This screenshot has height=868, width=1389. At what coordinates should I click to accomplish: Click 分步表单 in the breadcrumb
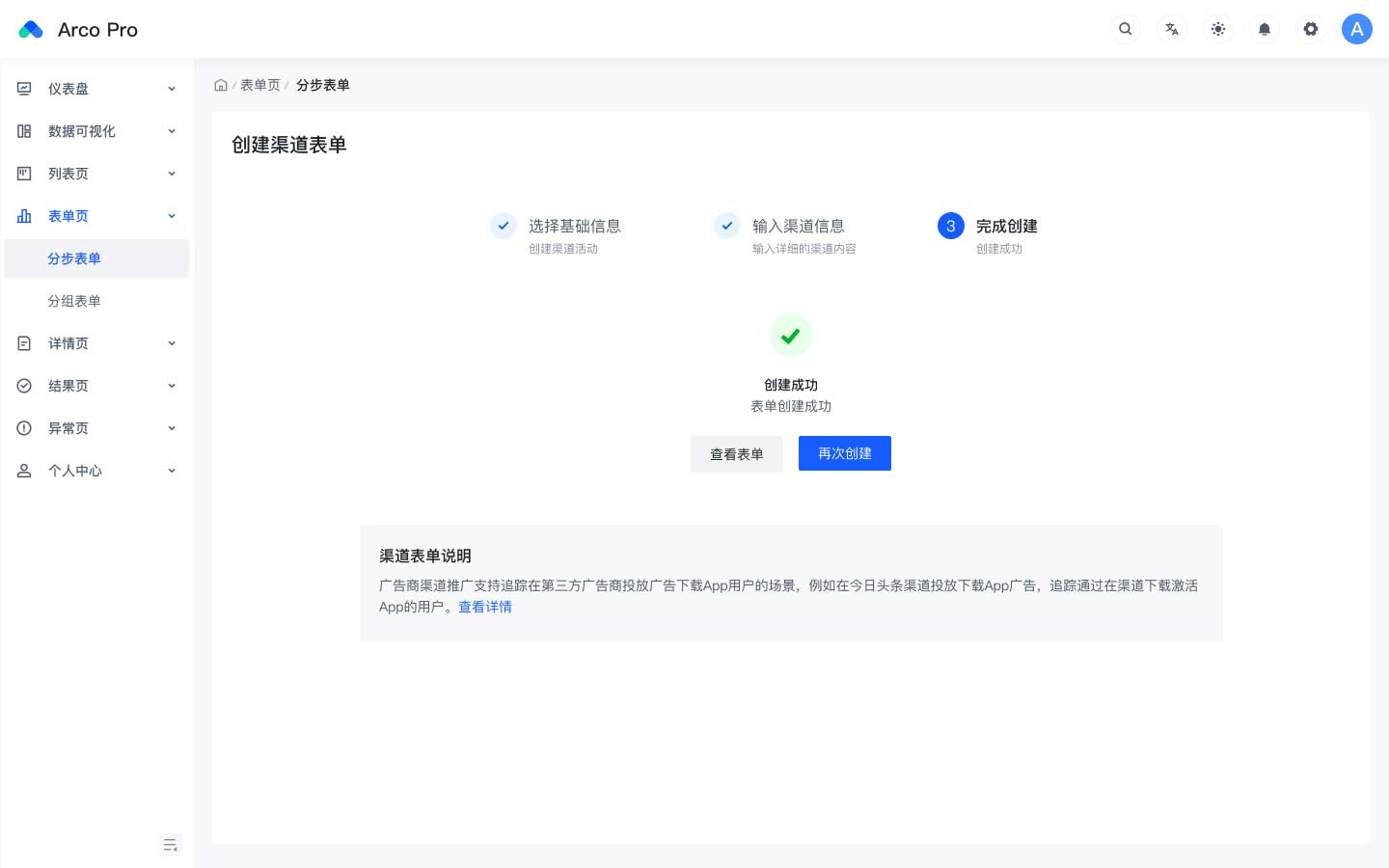tap(323, 85)
